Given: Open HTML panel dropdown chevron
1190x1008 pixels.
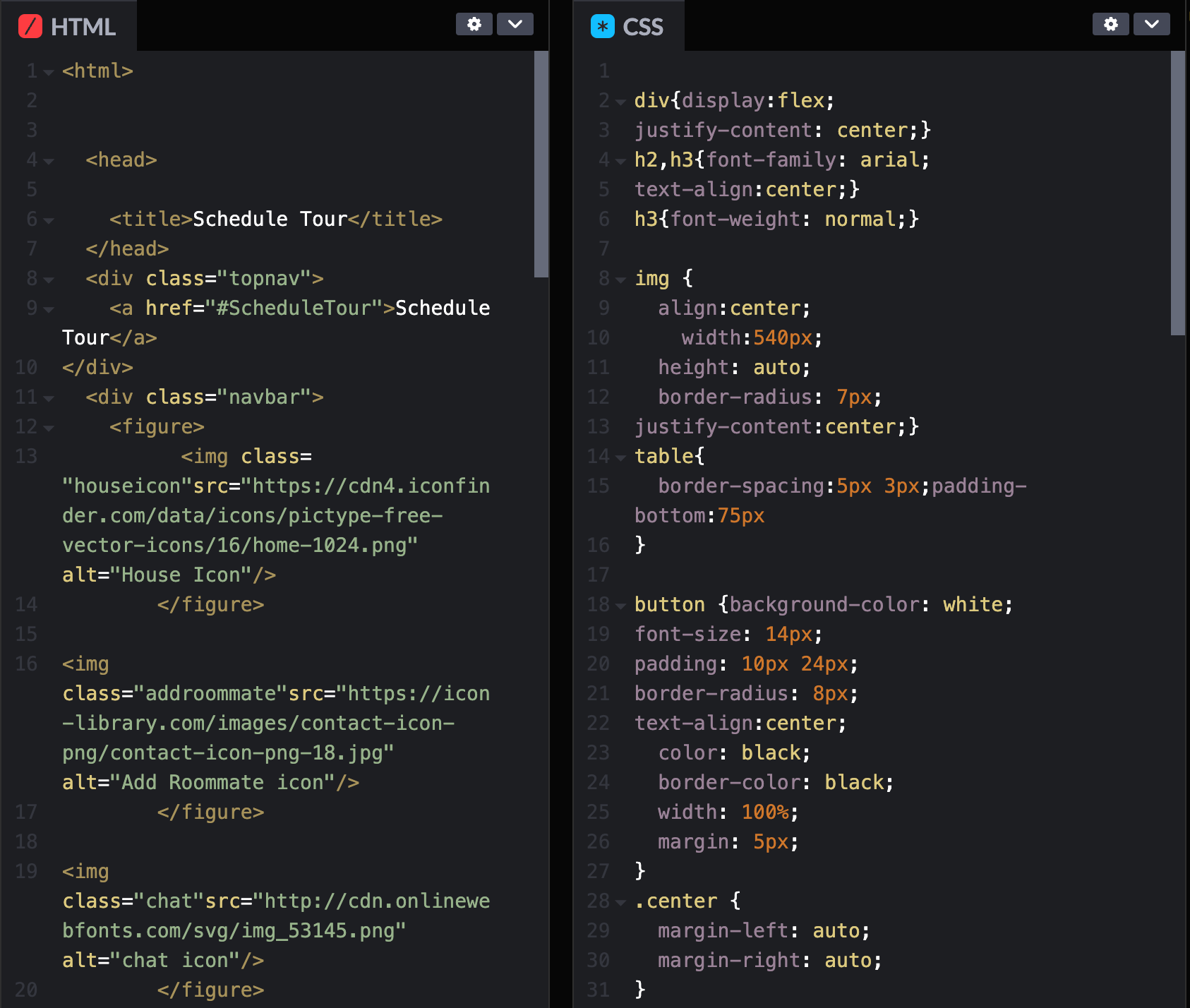Looking at the screenshot, I should click(x=515, y=24).
